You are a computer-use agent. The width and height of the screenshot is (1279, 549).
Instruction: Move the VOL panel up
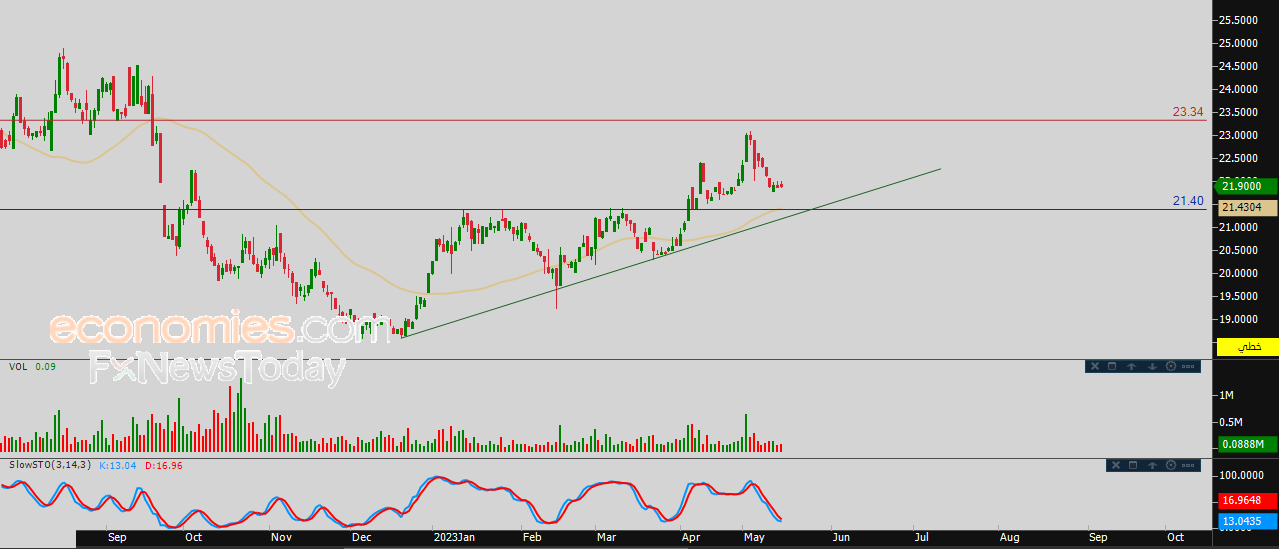[x=1131, y=367]
